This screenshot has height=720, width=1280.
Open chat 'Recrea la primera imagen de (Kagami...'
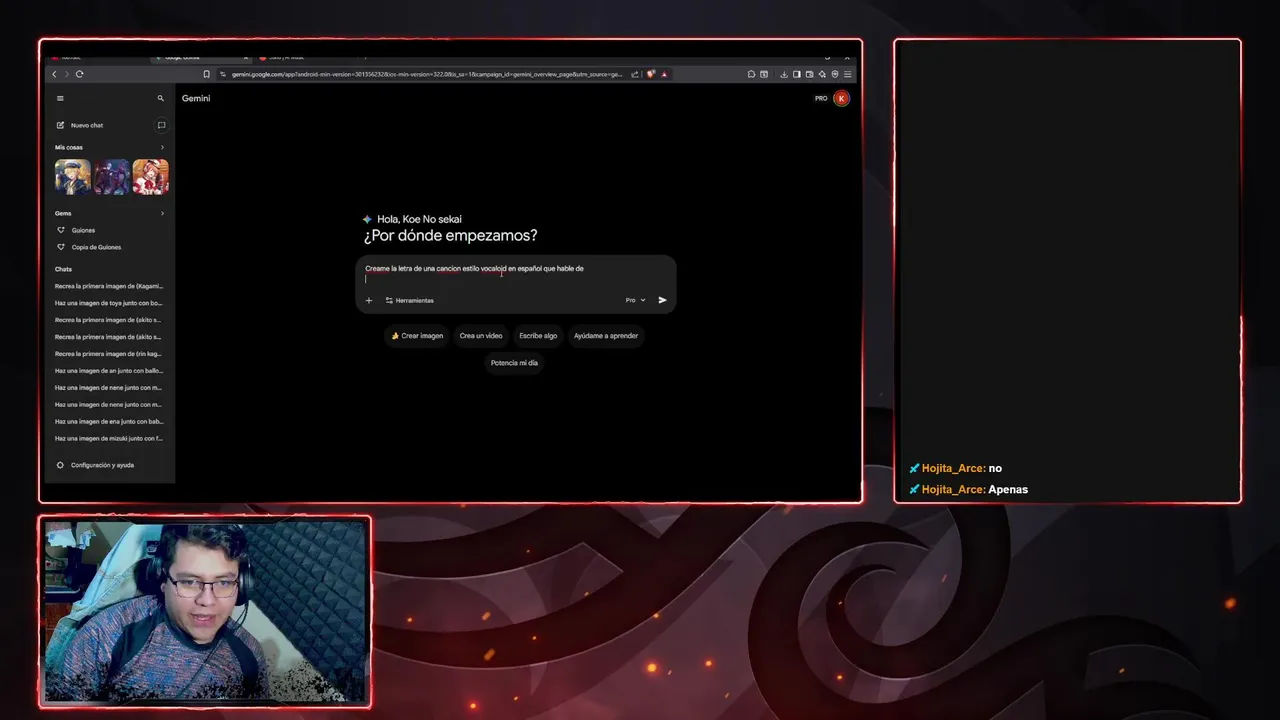coord(109,286)
